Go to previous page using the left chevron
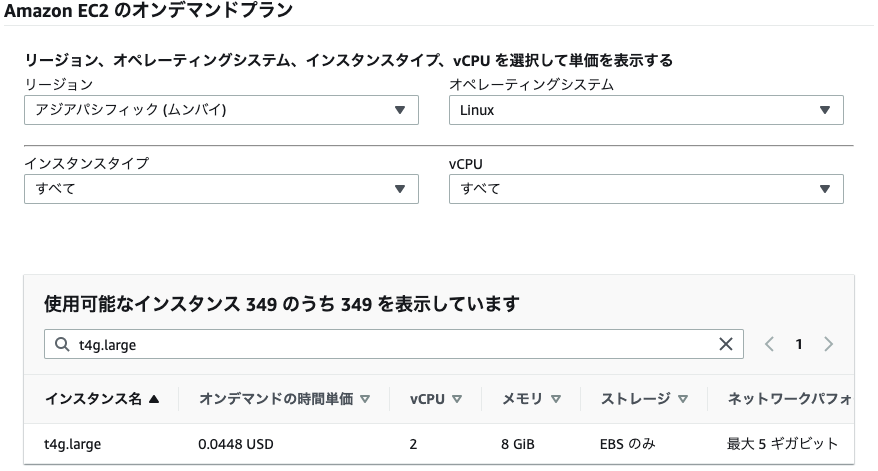The width and height of the screenshot is (878, 471). click(x=769, y=344)
